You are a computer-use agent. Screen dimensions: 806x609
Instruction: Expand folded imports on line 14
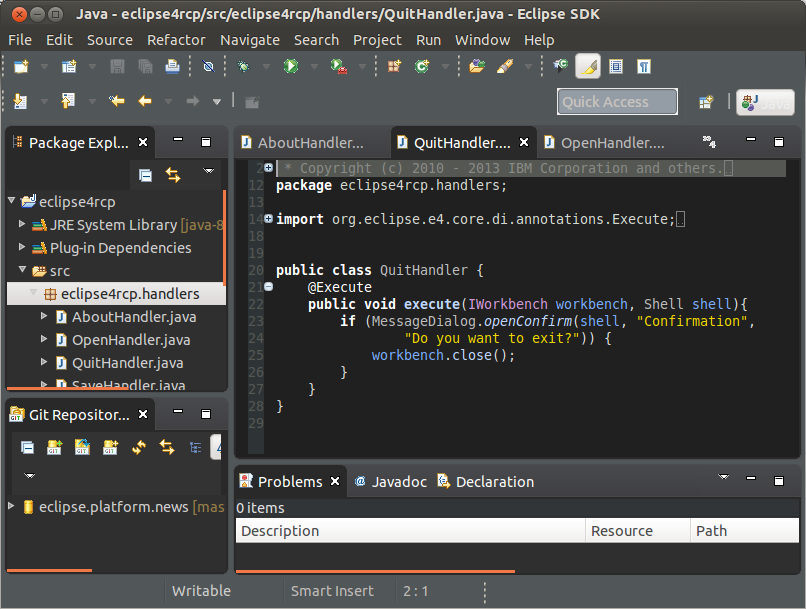point(268,218)
